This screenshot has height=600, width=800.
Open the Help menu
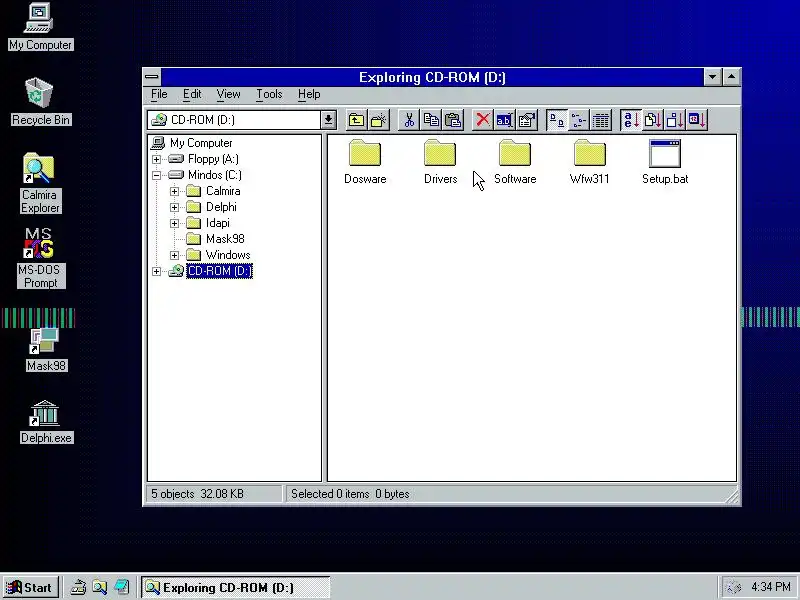coord(309,94)
